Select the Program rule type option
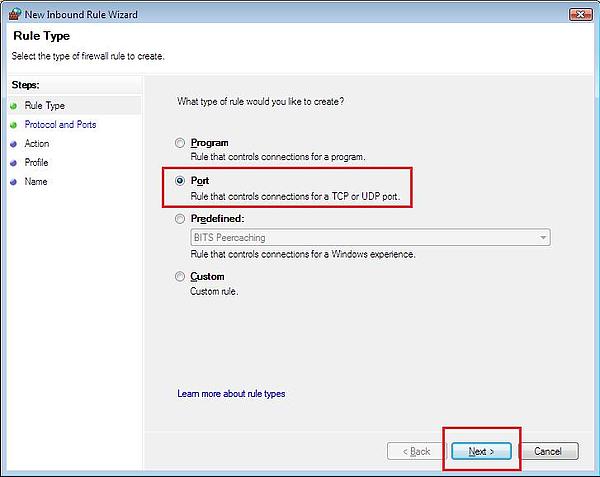 (x=180, y=143)
